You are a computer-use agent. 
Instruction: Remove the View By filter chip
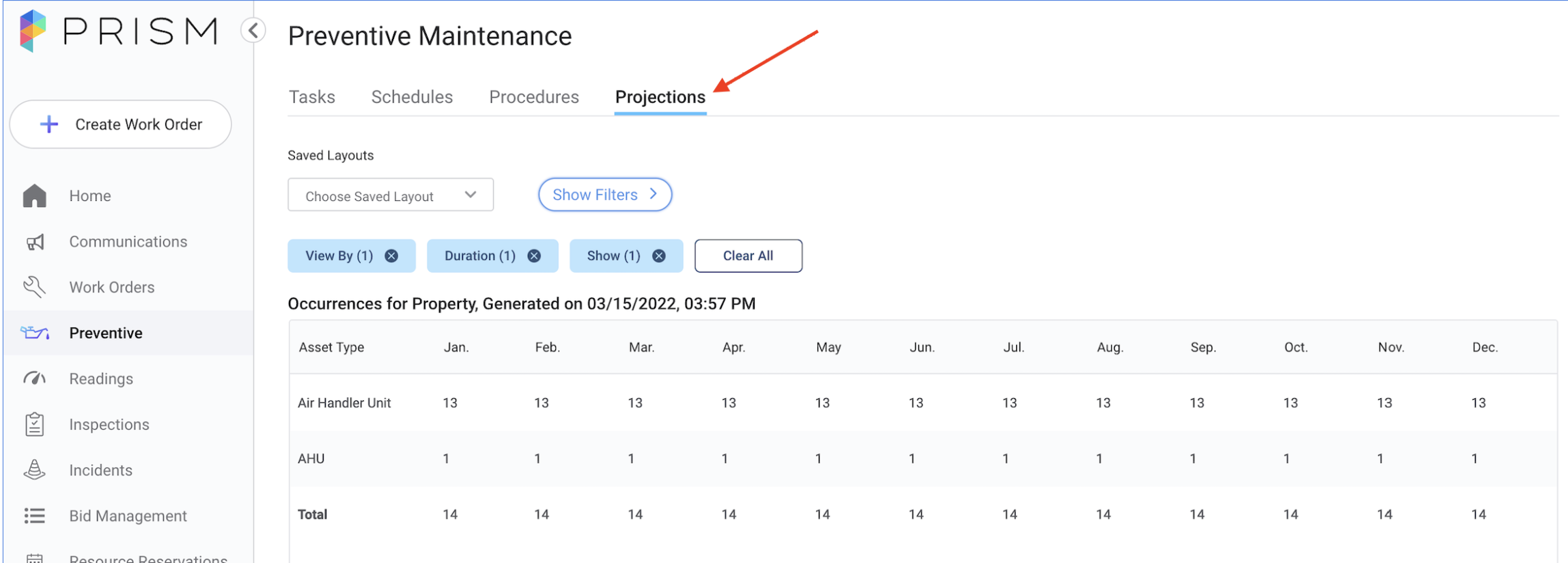pyautogui.click(x=391, y=256)
